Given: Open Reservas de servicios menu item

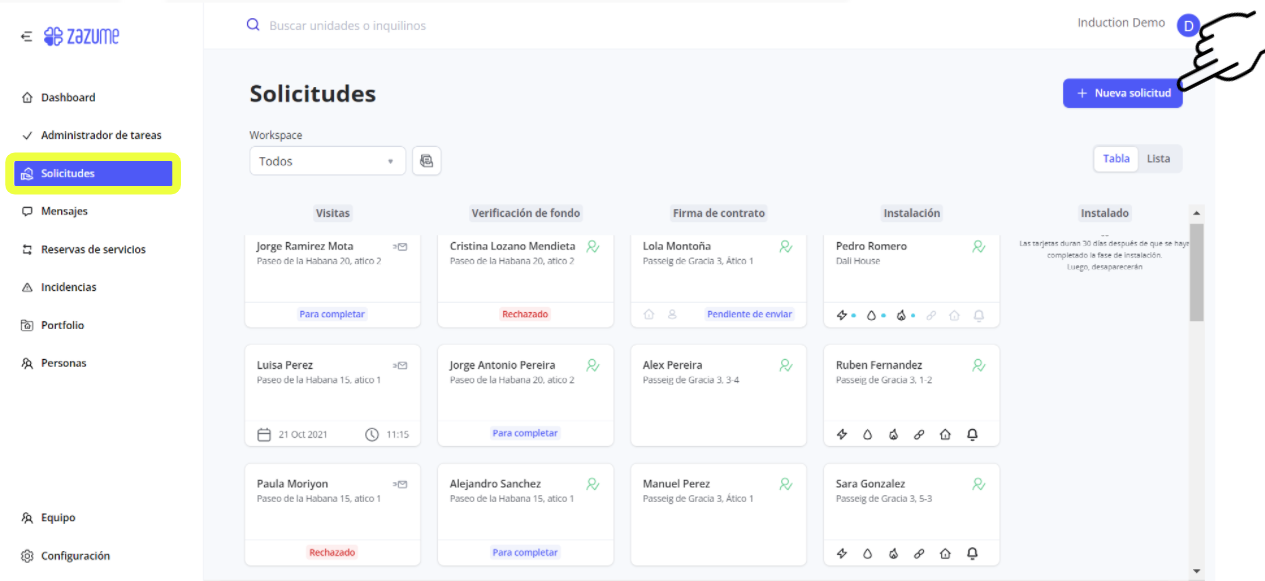Looking at the screenshot, I should pyautogui.click(x=92, y=249).
